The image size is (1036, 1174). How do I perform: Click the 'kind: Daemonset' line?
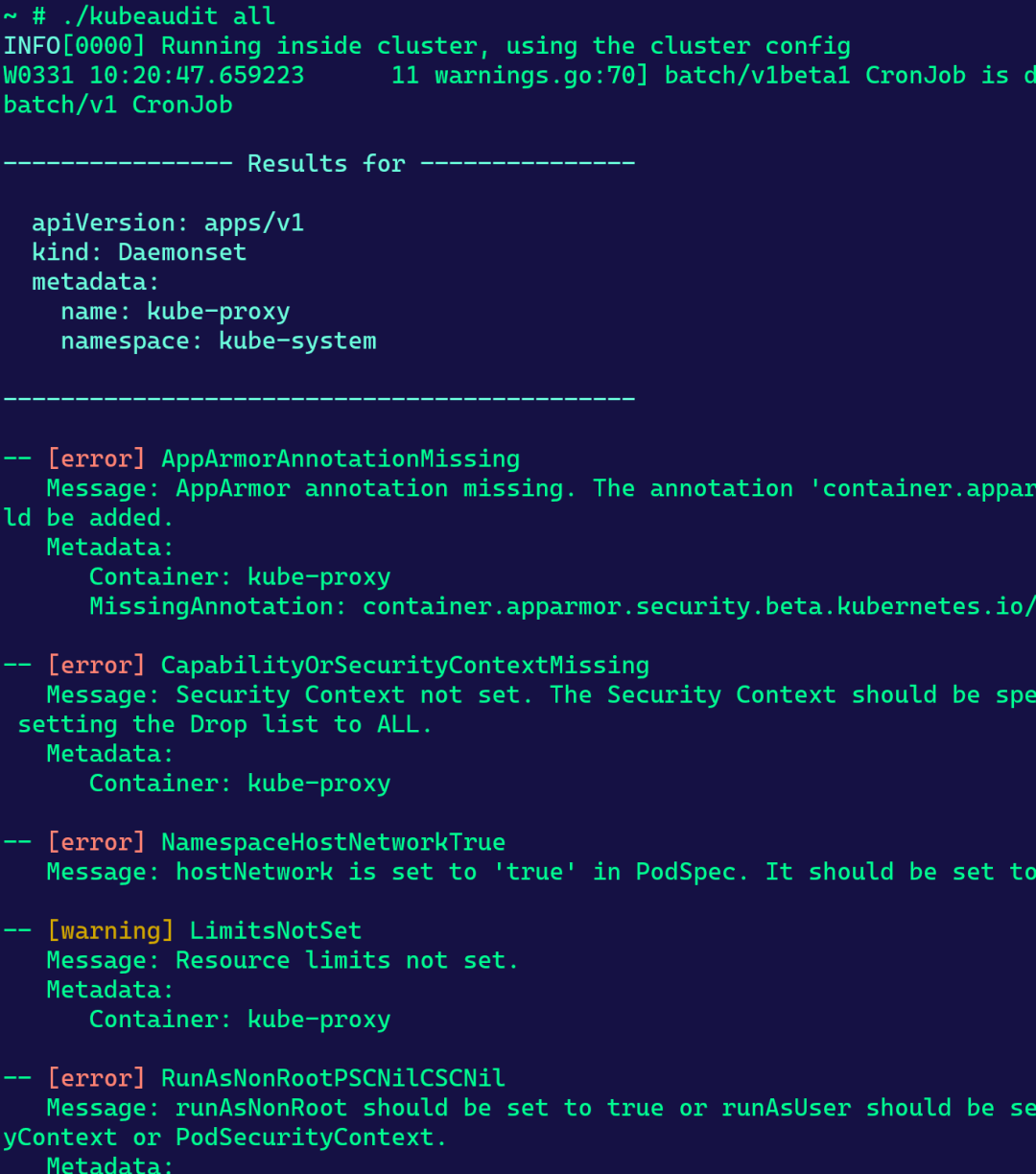139,252
